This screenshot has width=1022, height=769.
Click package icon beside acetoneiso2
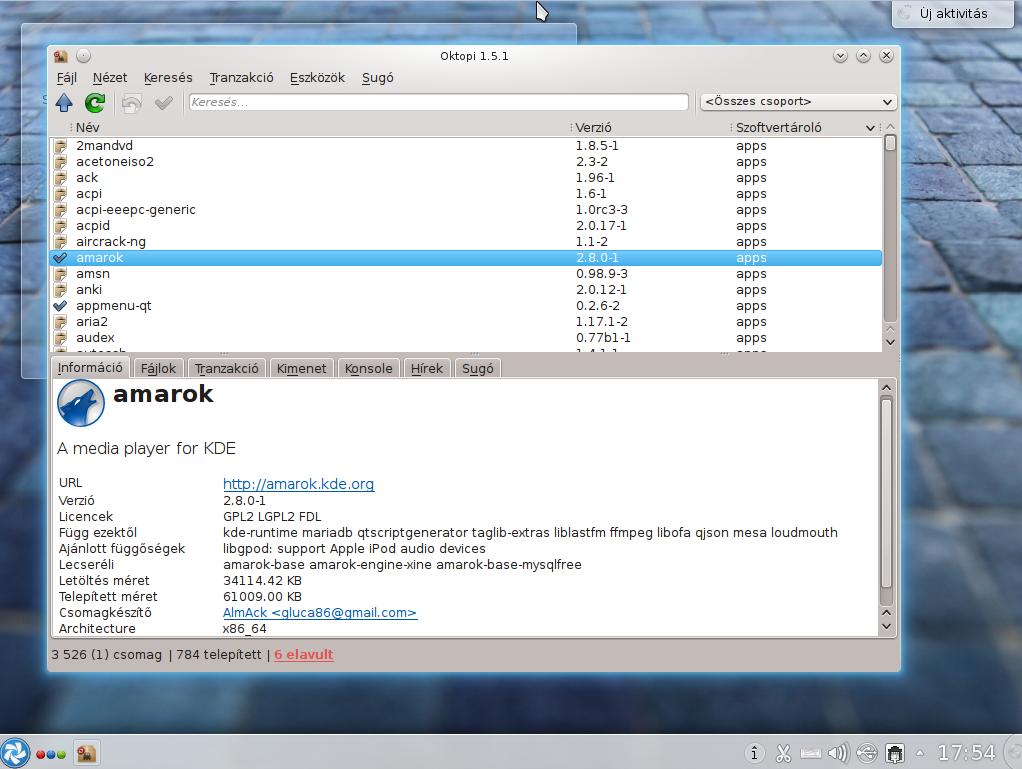61,162
